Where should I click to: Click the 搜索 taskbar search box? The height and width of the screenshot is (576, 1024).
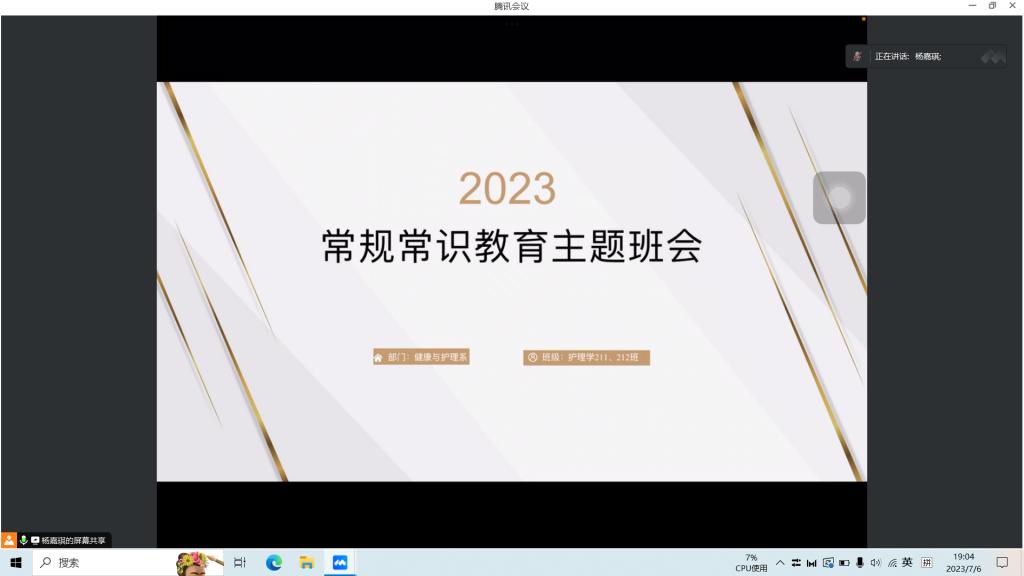[x=100, y=563]
